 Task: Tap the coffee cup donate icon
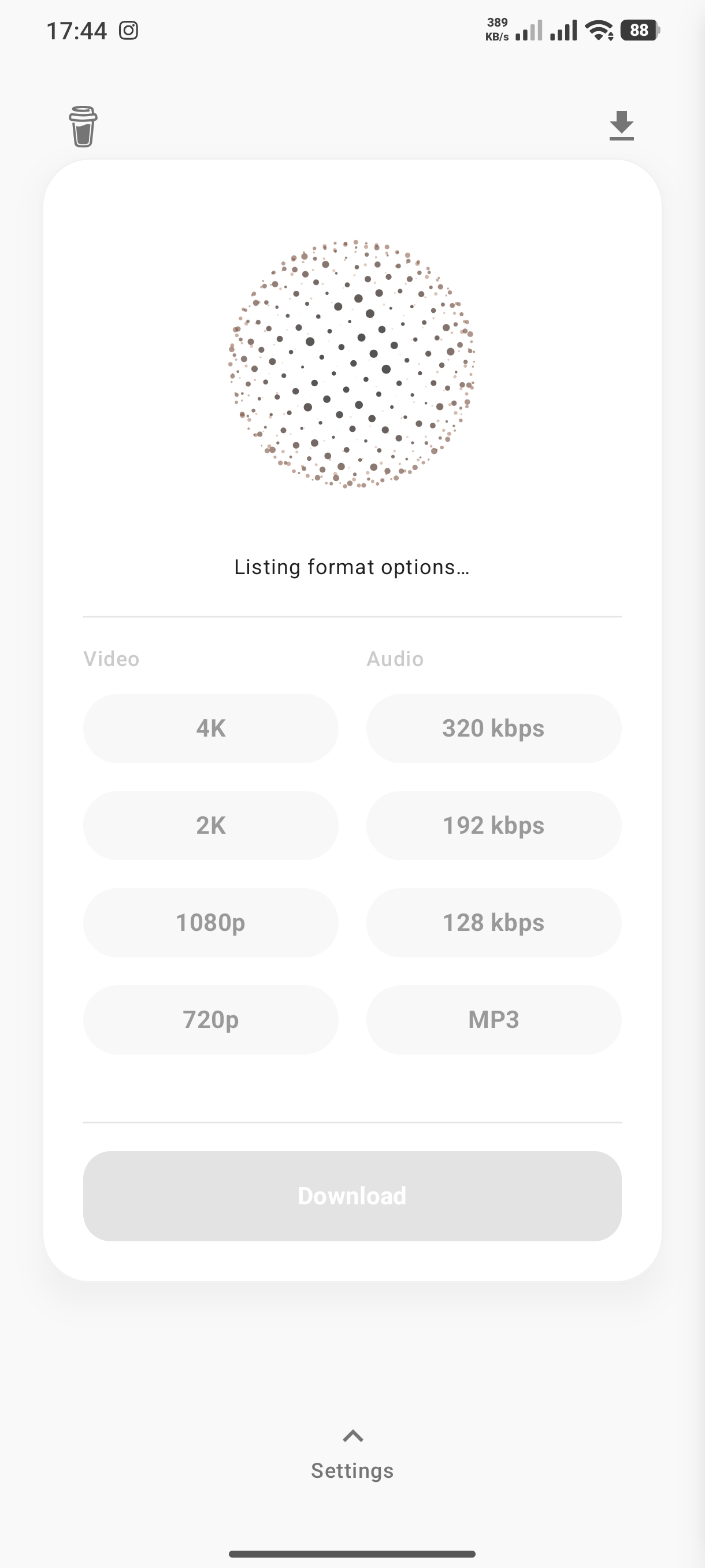point(83,126)
